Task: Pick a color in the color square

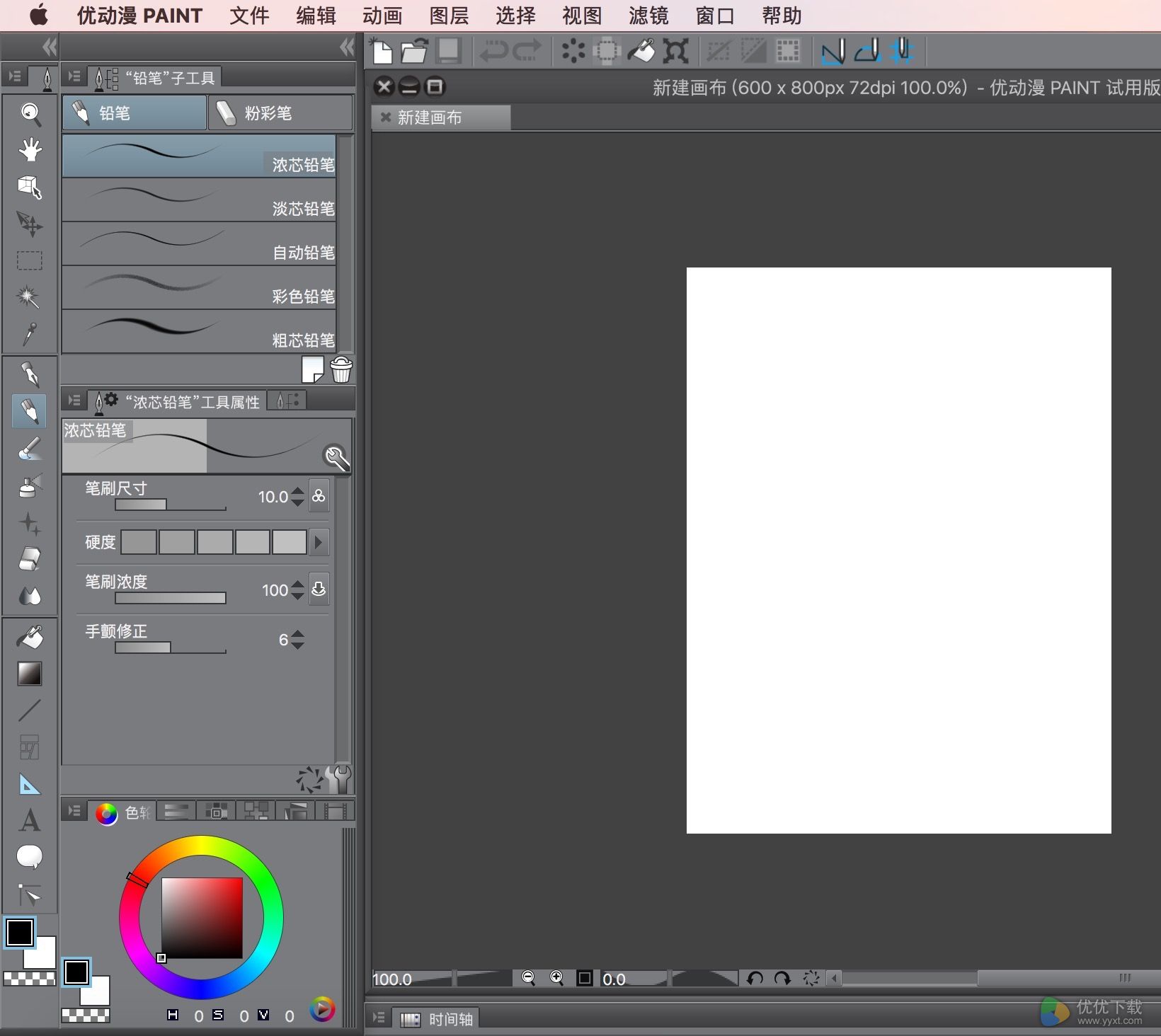Action: click(202, 918)
